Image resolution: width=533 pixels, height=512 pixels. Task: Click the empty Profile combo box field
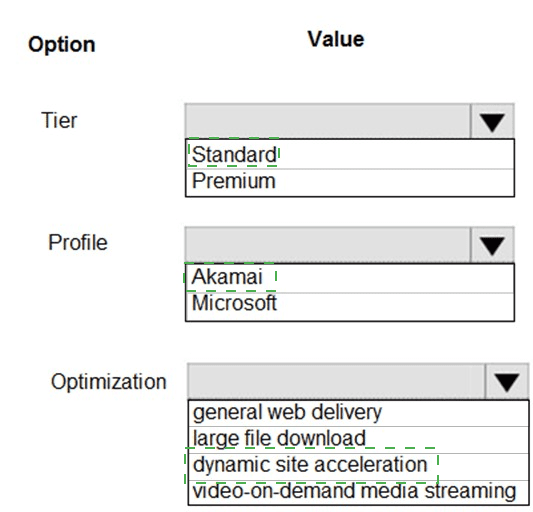tap(328, 245)
